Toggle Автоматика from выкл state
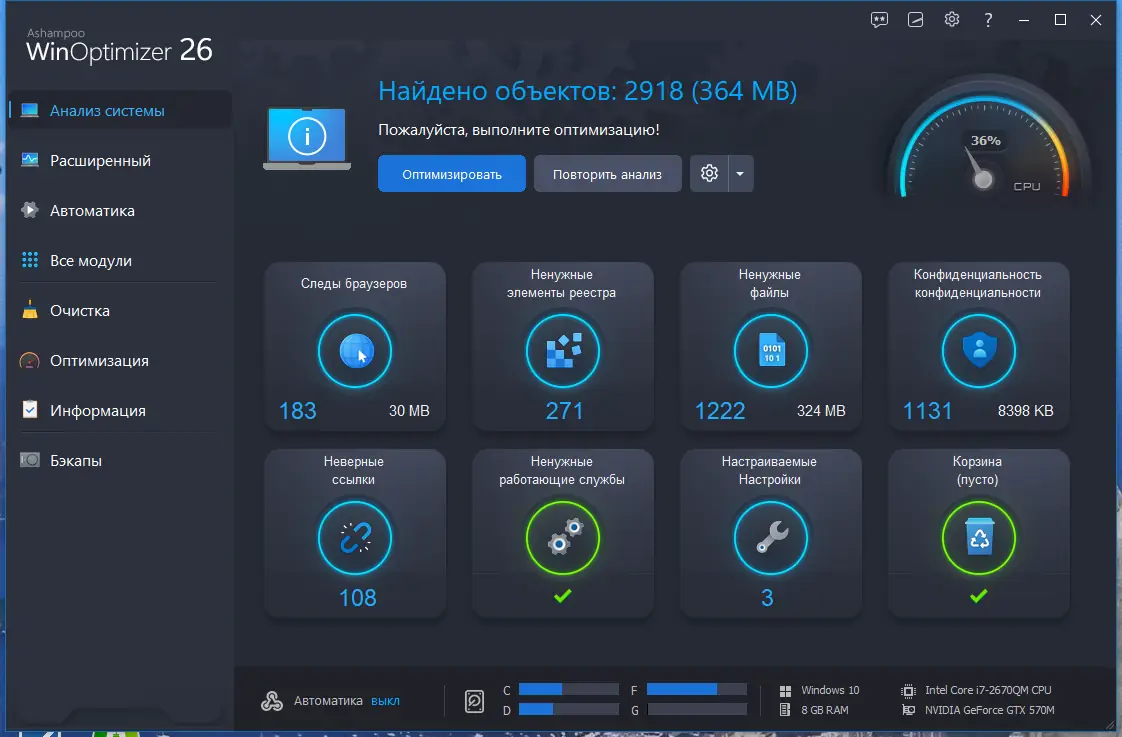Viewport: 1122px width, 737px height. (386, 701)
